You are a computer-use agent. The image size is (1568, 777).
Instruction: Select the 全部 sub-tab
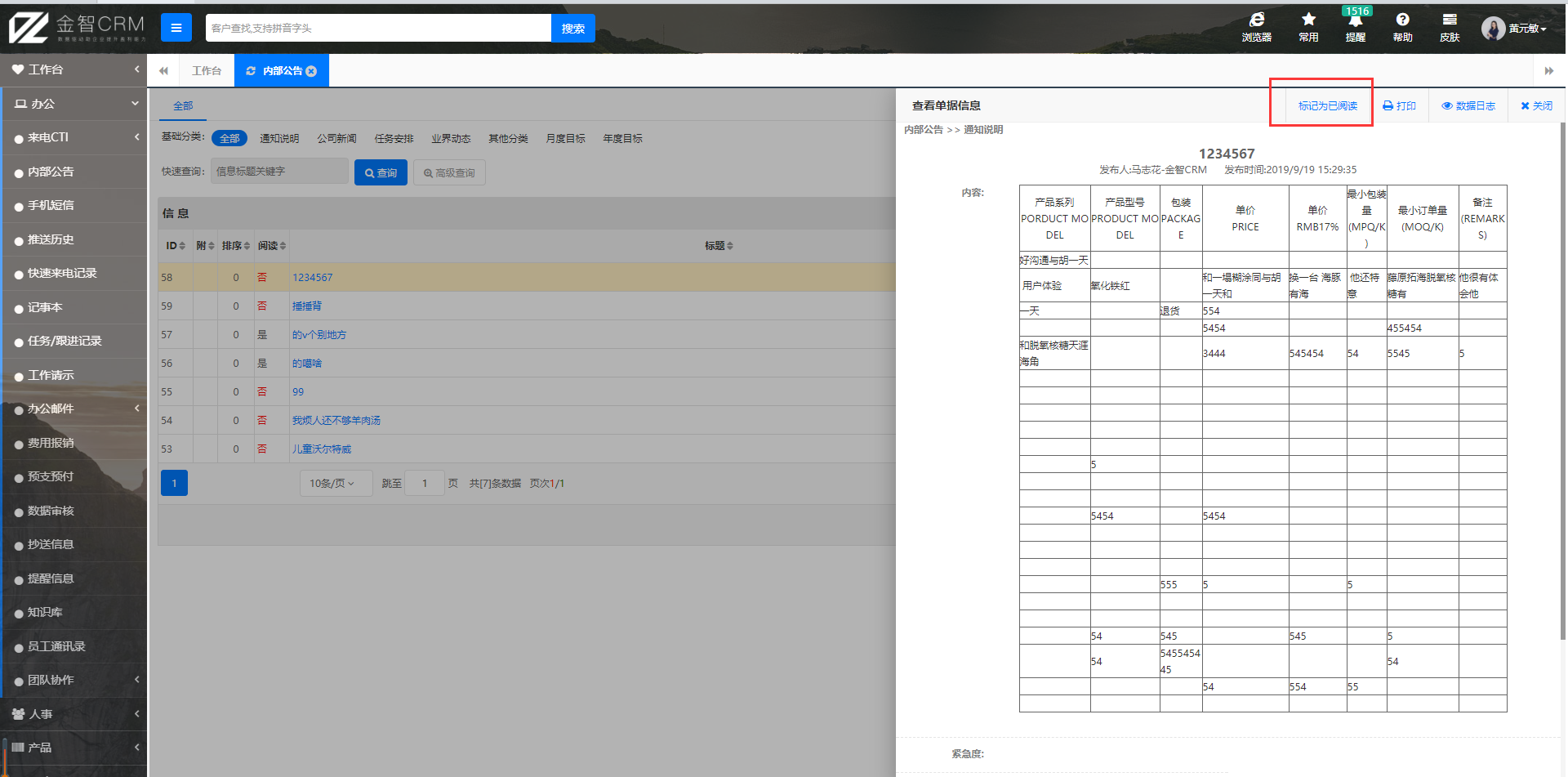point(183,106)
